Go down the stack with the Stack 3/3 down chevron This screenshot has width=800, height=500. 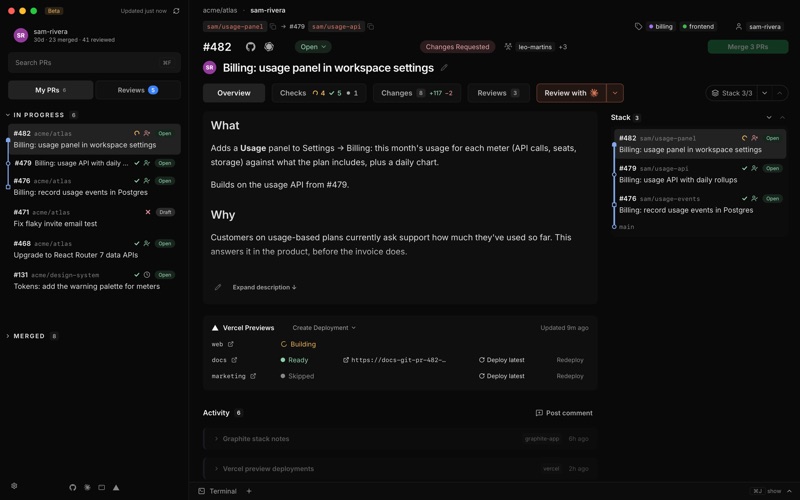click(x=764, y=93)
